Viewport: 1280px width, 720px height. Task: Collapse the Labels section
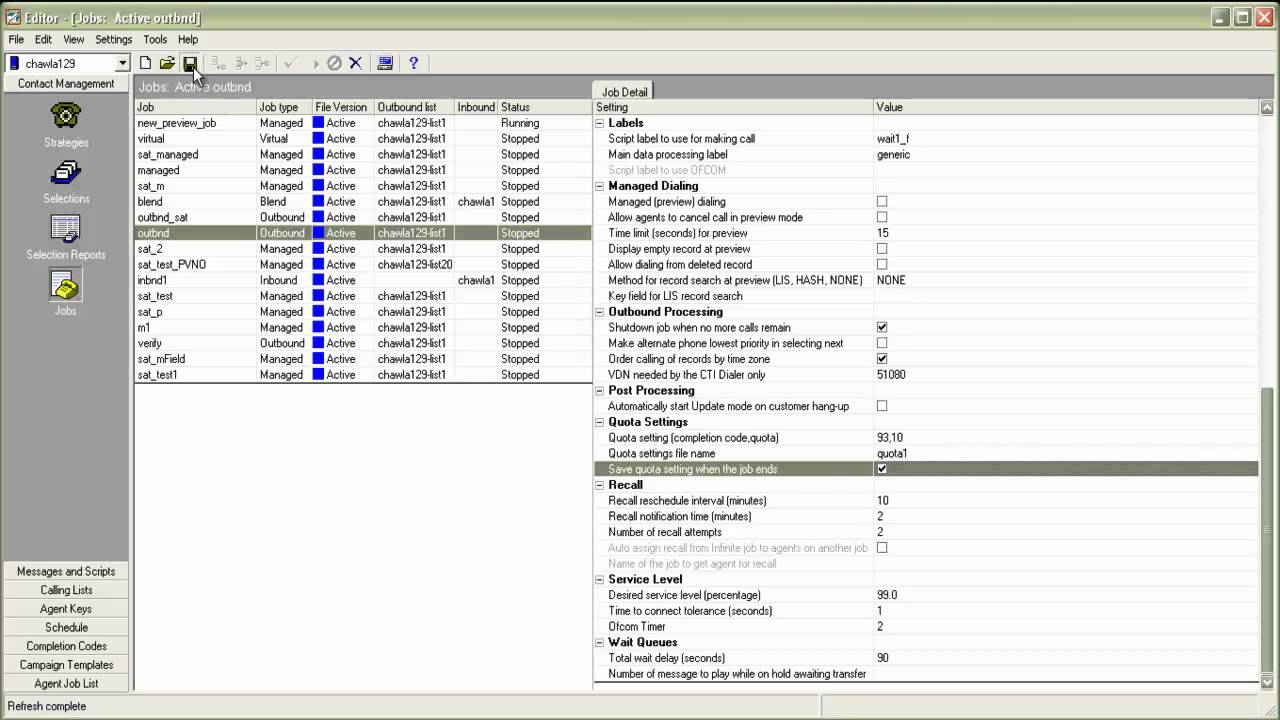(600, 123)
